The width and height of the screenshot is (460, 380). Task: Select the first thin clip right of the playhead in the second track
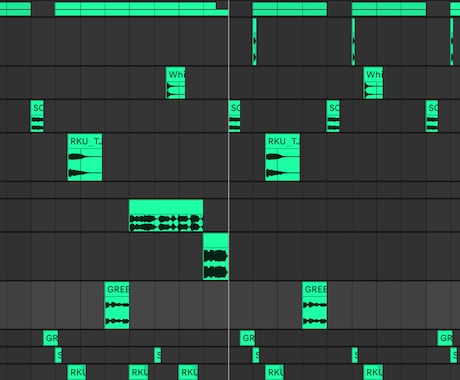pyautogui.click(x=255, y=41)
